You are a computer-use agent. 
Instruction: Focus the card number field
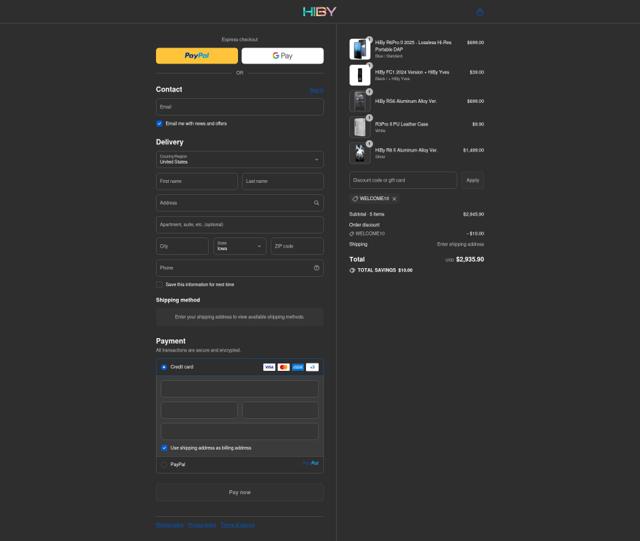(240, 389)
